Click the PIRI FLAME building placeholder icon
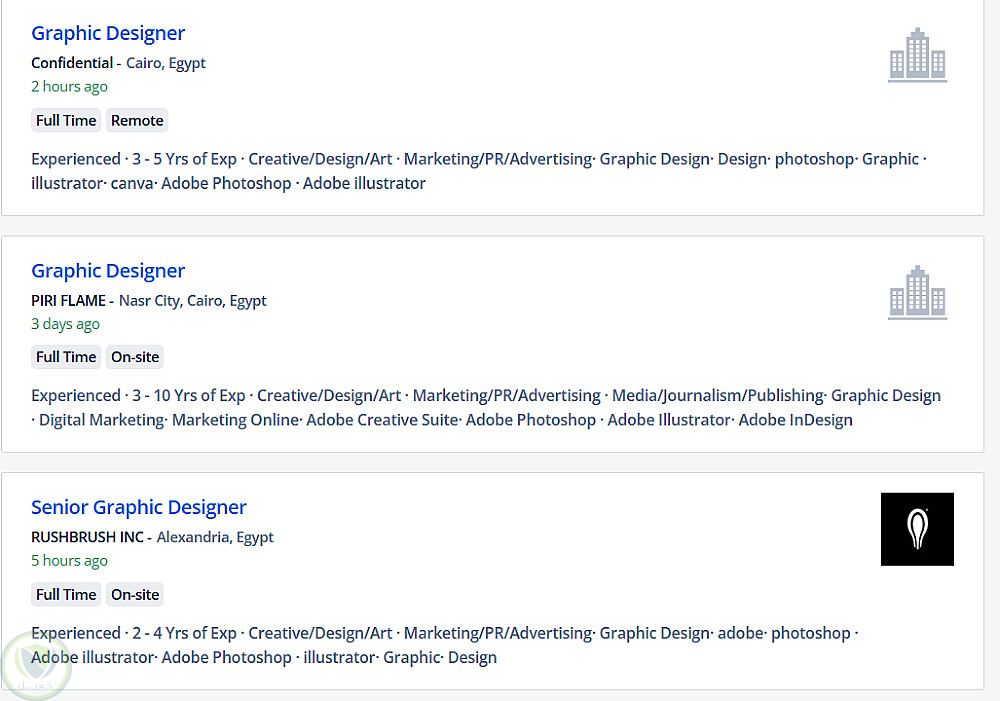 pyautogui.click(x=917, y=292)
